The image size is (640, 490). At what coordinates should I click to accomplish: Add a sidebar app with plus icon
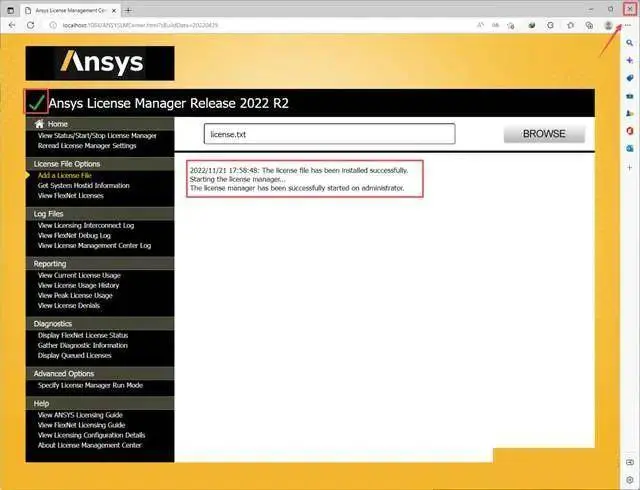click(x=630, y=167)
